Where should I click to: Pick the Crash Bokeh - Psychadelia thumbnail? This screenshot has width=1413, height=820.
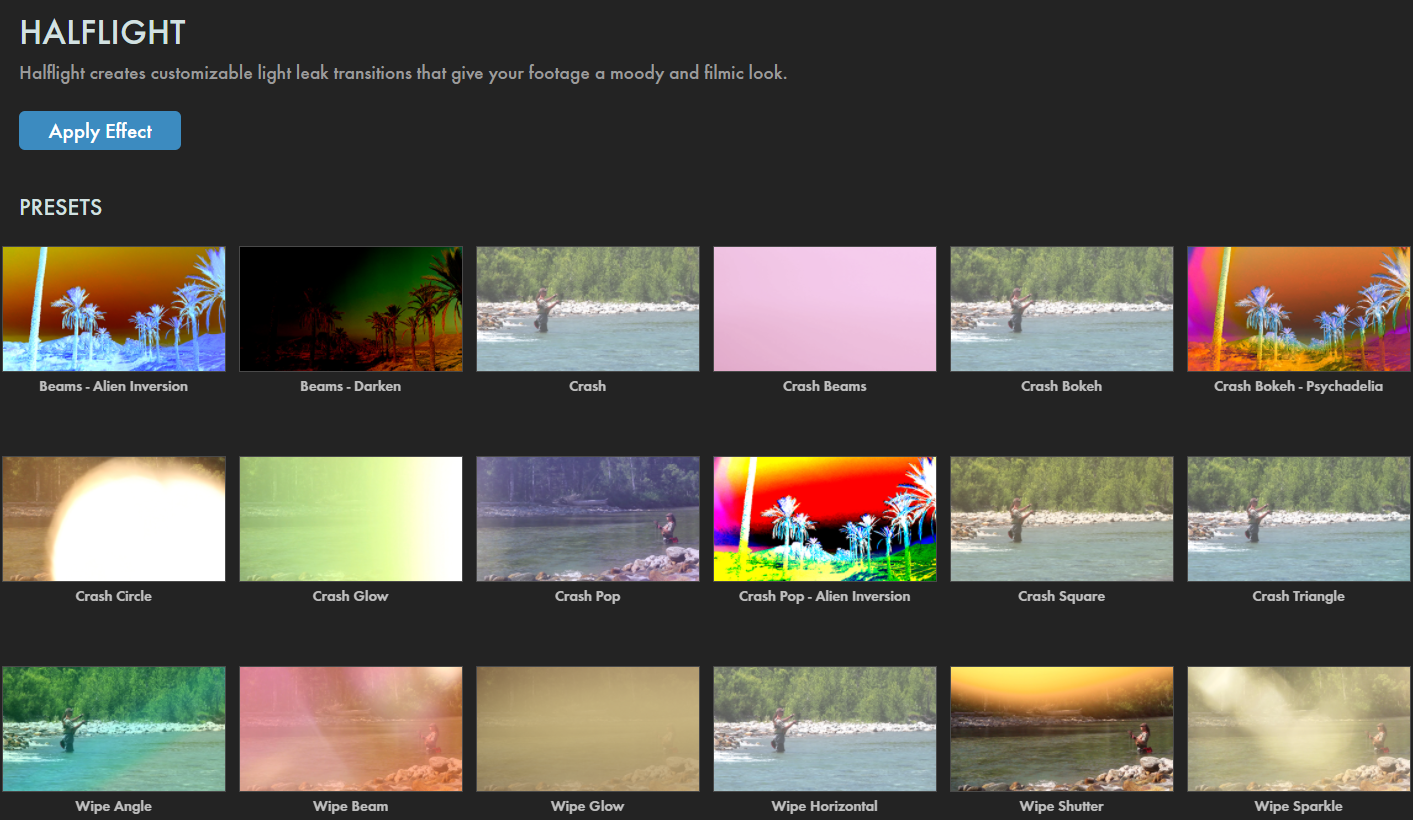1299,309
